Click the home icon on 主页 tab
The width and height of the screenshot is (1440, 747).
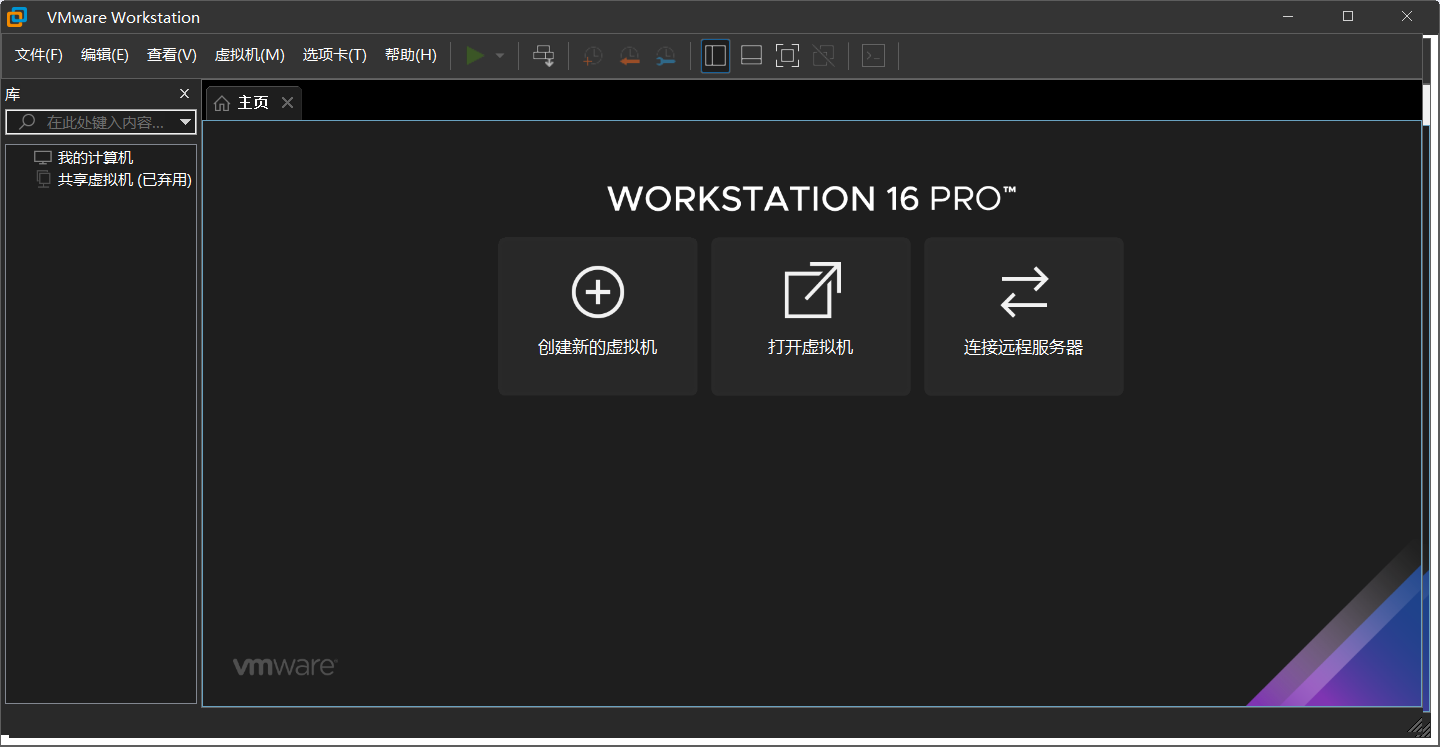coord(222,103)
